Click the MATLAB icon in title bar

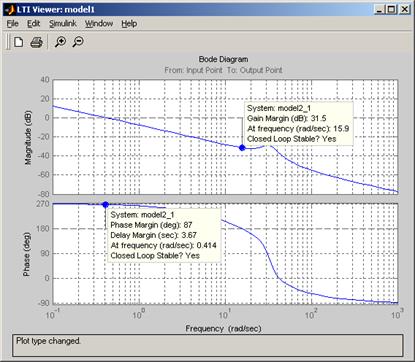(9, 9)
